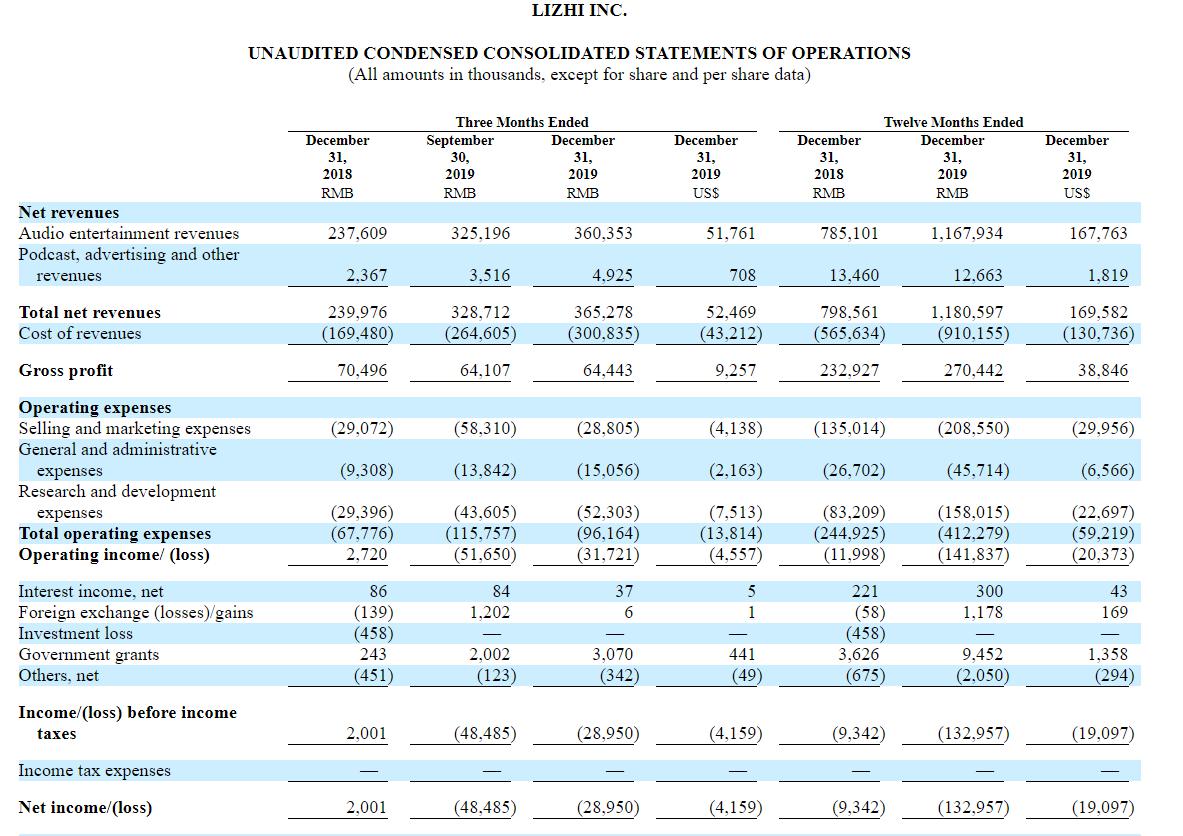Click the 'Income/(loss) before income taxes' label
Screen dimensions: 1183x836
click(128, 723)
